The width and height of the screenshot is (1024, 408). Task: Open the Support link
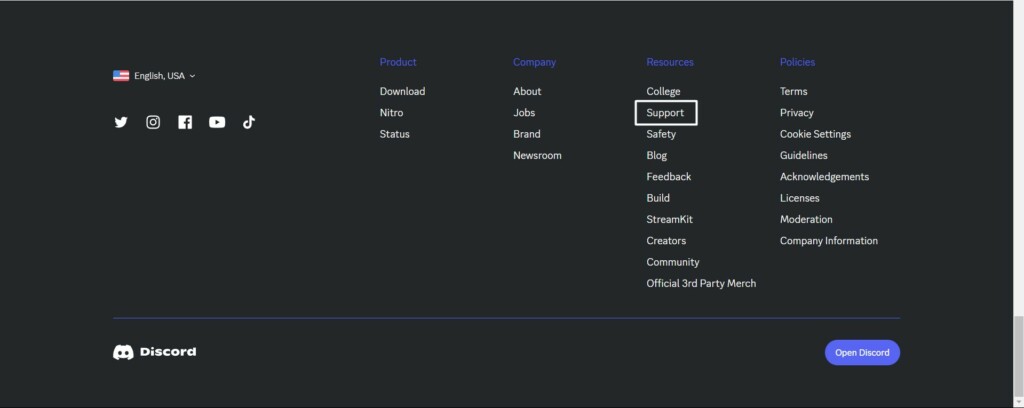pos(665,113)
